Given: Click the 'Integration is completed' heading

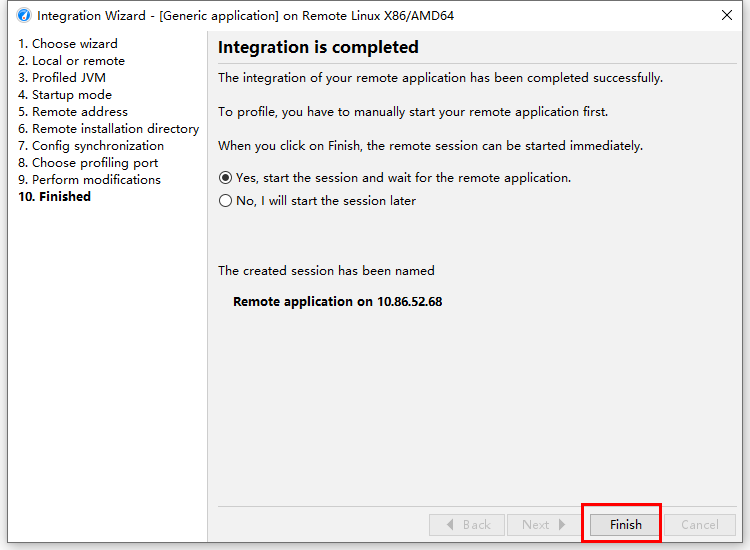Looking at the screenshot, I should (x=318, y=47).
